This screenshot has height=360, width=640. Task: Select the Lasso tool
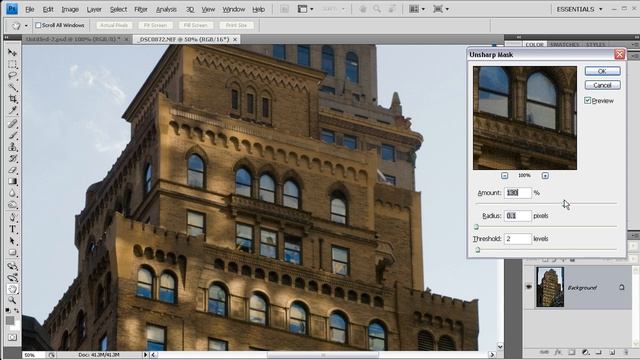(x=12, y=76)
